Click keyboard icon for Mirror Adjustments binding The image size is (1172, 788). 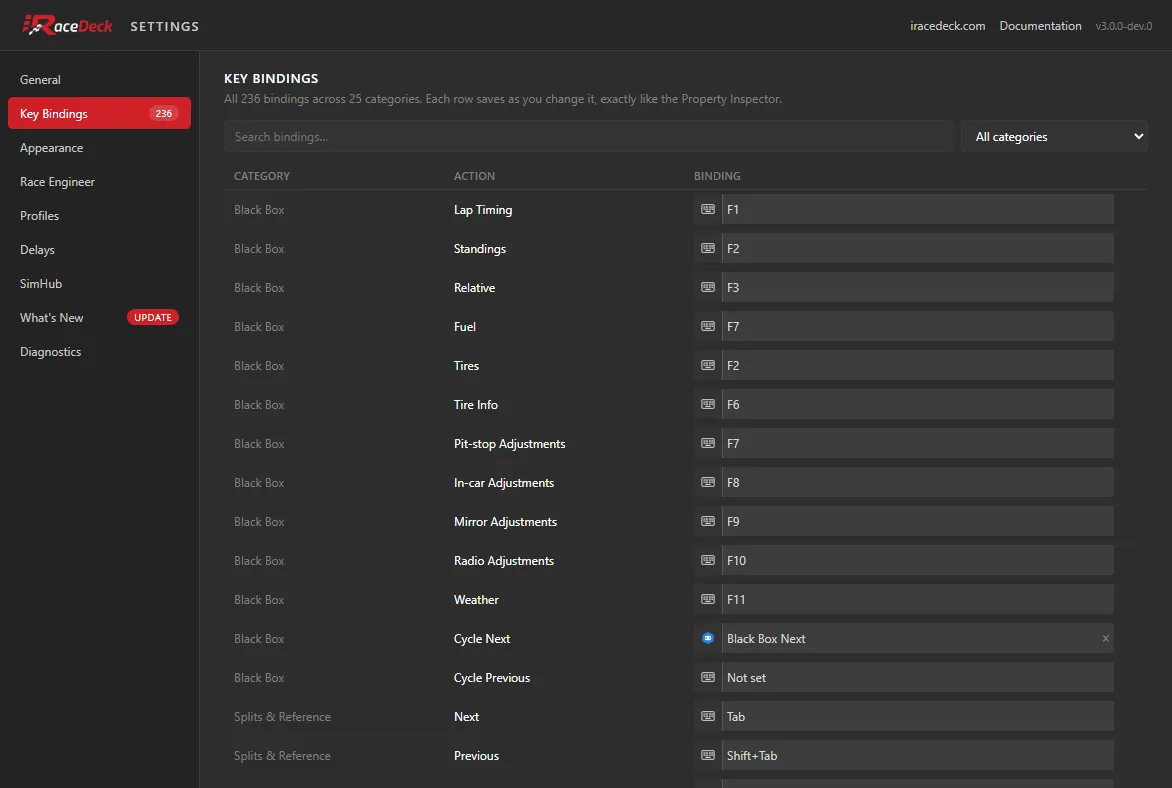(707, 521)
